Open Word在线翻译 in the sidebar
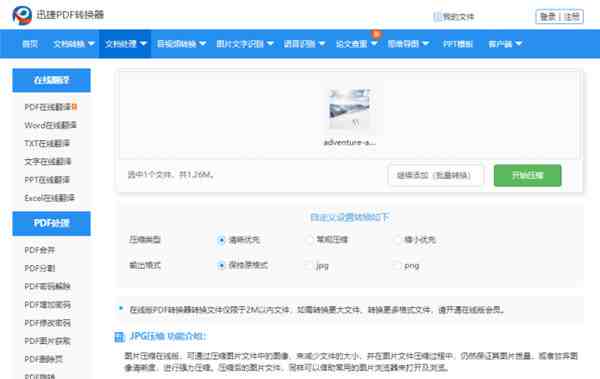 coord(51,125)
